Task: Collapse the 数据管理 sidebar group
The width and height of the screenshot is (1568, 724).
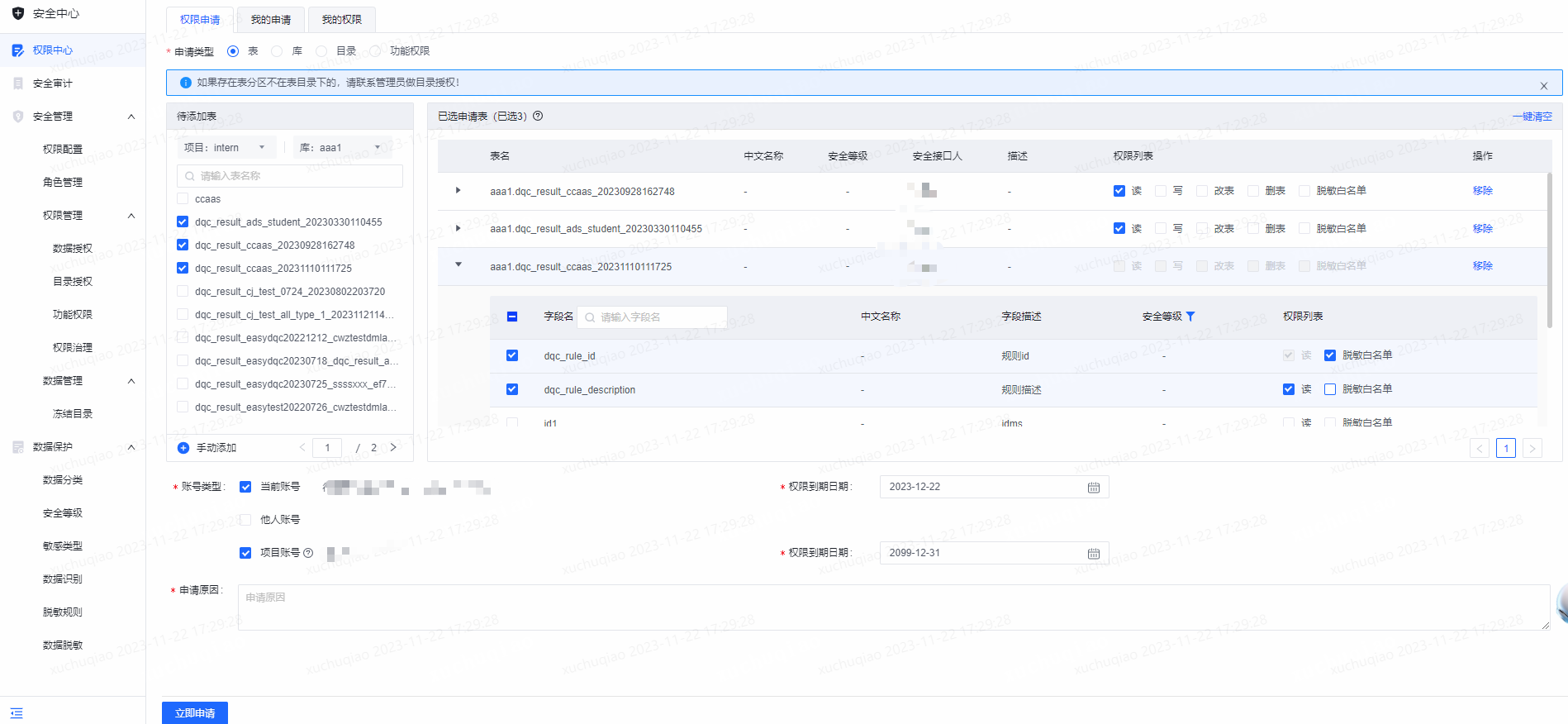Action: pos(131,381)
